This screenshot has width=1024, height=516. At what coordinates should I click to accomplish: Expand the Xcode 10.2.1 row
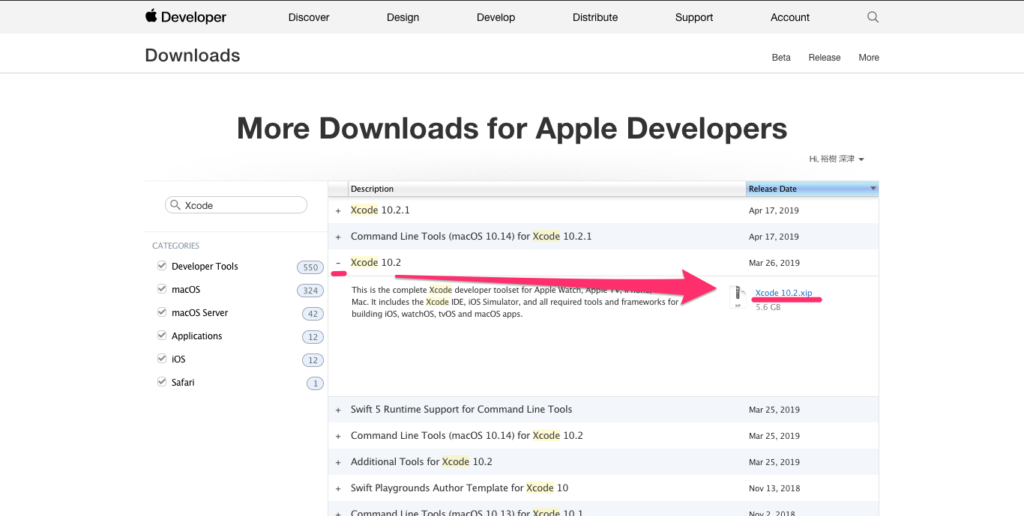(x=338, y=211)
